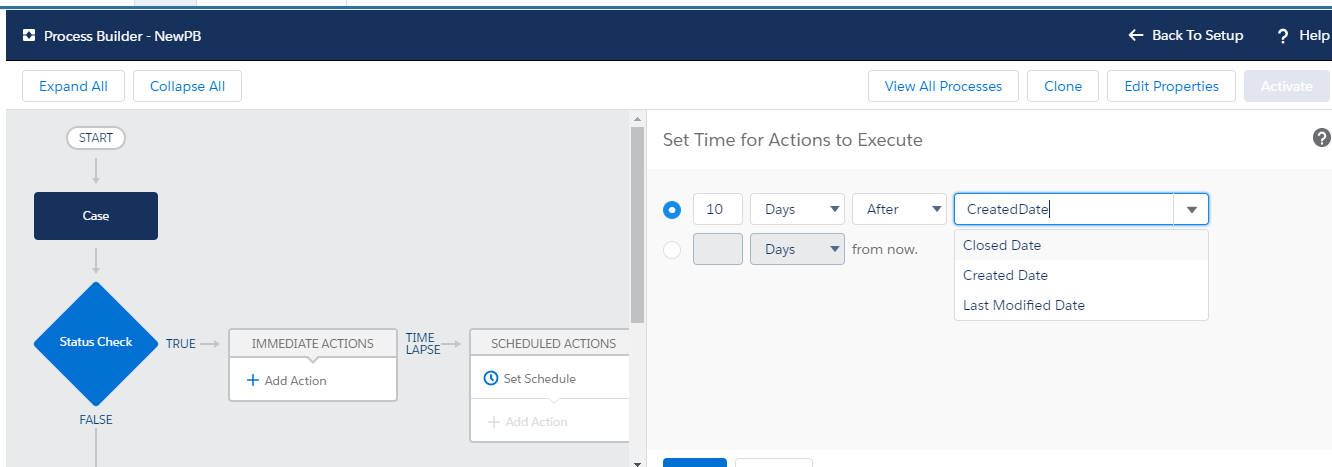Select the days-after-date radio option
This screenshot has width=1332, height=467.
point(672,210)
